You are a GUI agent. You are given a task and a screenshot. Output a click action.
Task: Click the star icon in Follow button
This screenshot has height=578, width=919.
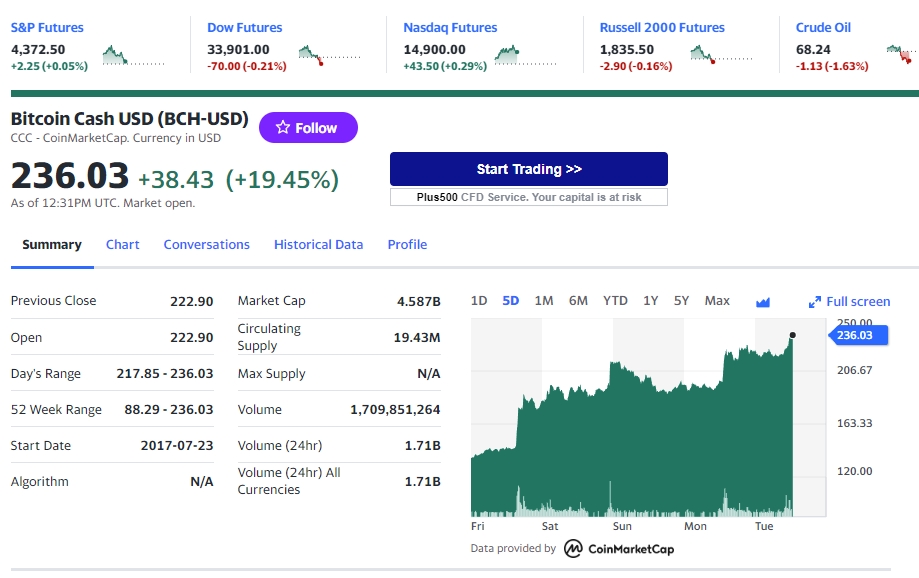pos(283,127)
